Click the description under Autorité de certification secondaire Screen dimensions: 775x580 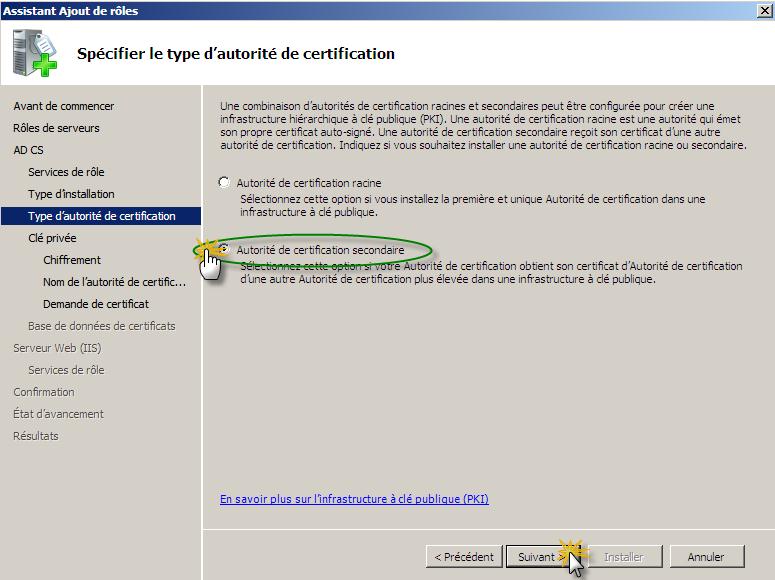pos(491,272)
